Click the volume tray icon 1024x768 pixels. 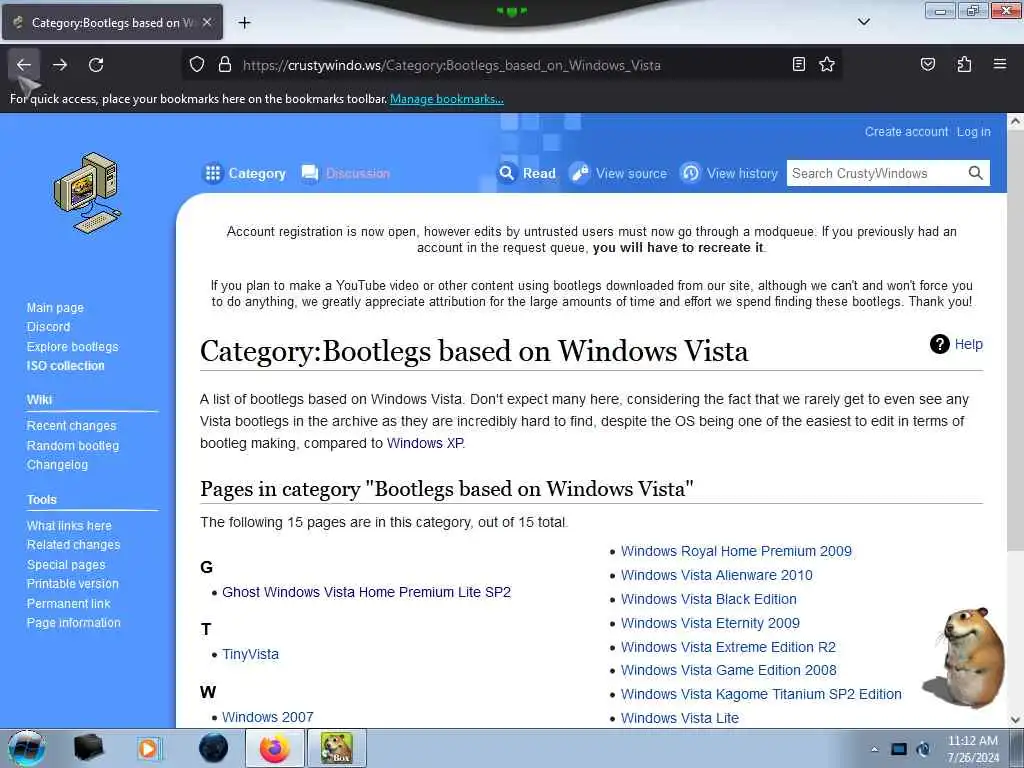click(x=923, y=749)
